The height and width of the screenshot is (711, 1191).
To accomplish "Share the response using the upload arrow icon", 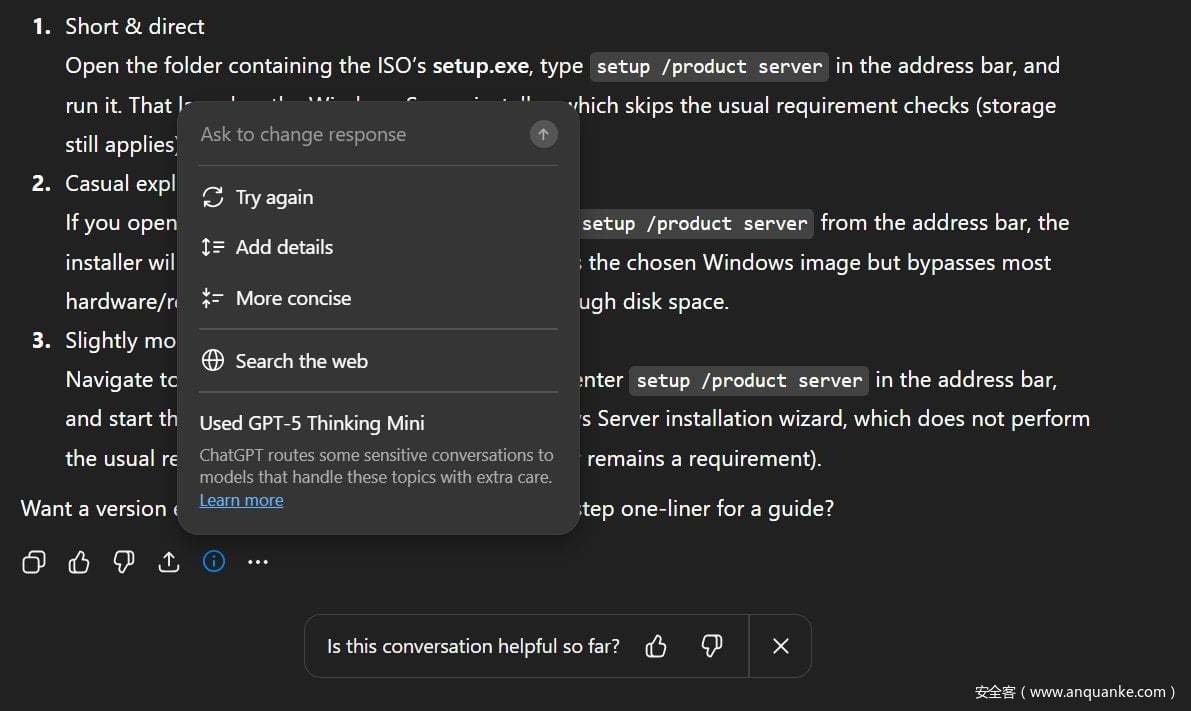I will [169, 562].
